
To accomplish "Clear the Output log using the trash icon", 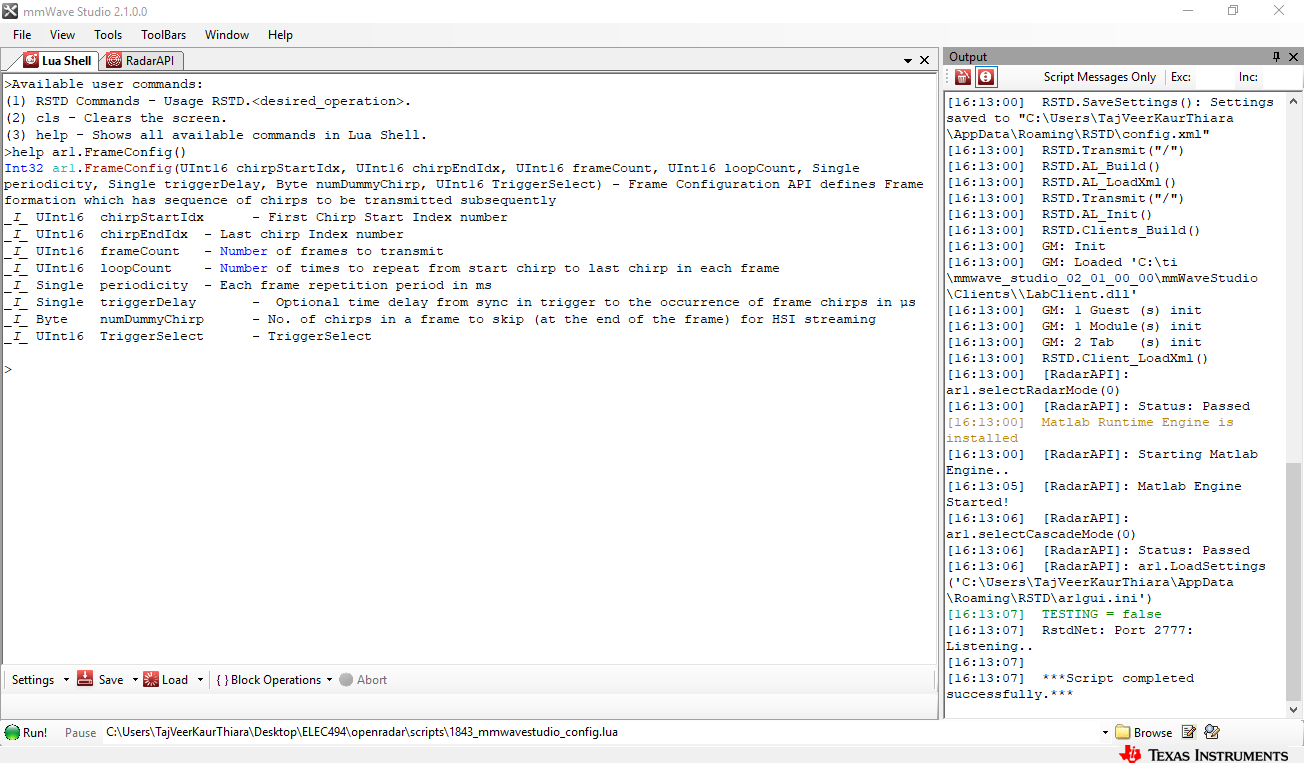I will click(x=960, y=77).
